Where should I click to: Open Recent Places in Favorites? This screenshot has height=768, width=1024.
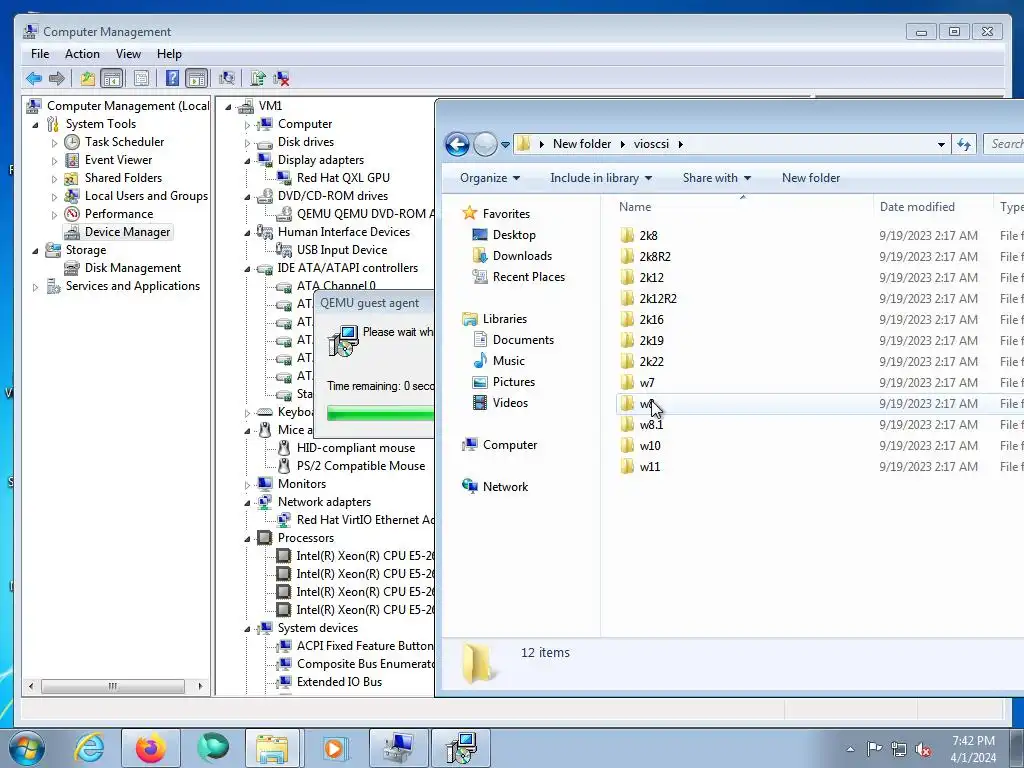(528, 277)
